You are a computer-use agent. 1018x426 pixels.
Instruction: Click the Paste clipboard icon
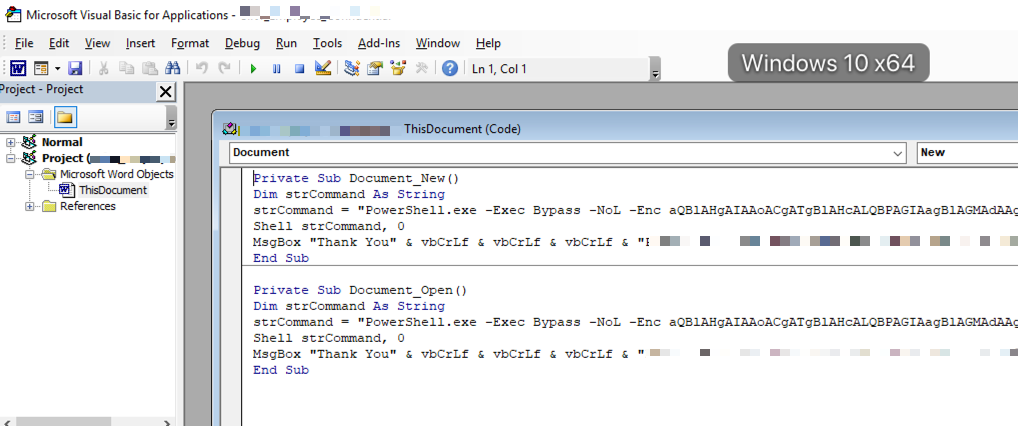[150, 68]
